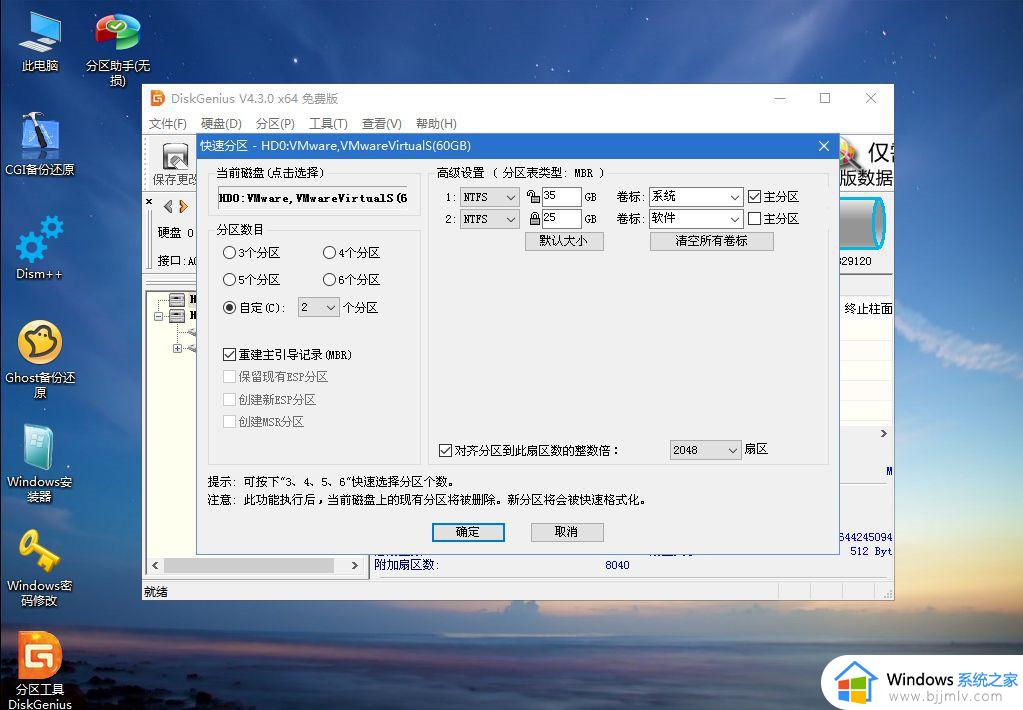Open Ghost备份还原 desktop icon

click(40, 359)
